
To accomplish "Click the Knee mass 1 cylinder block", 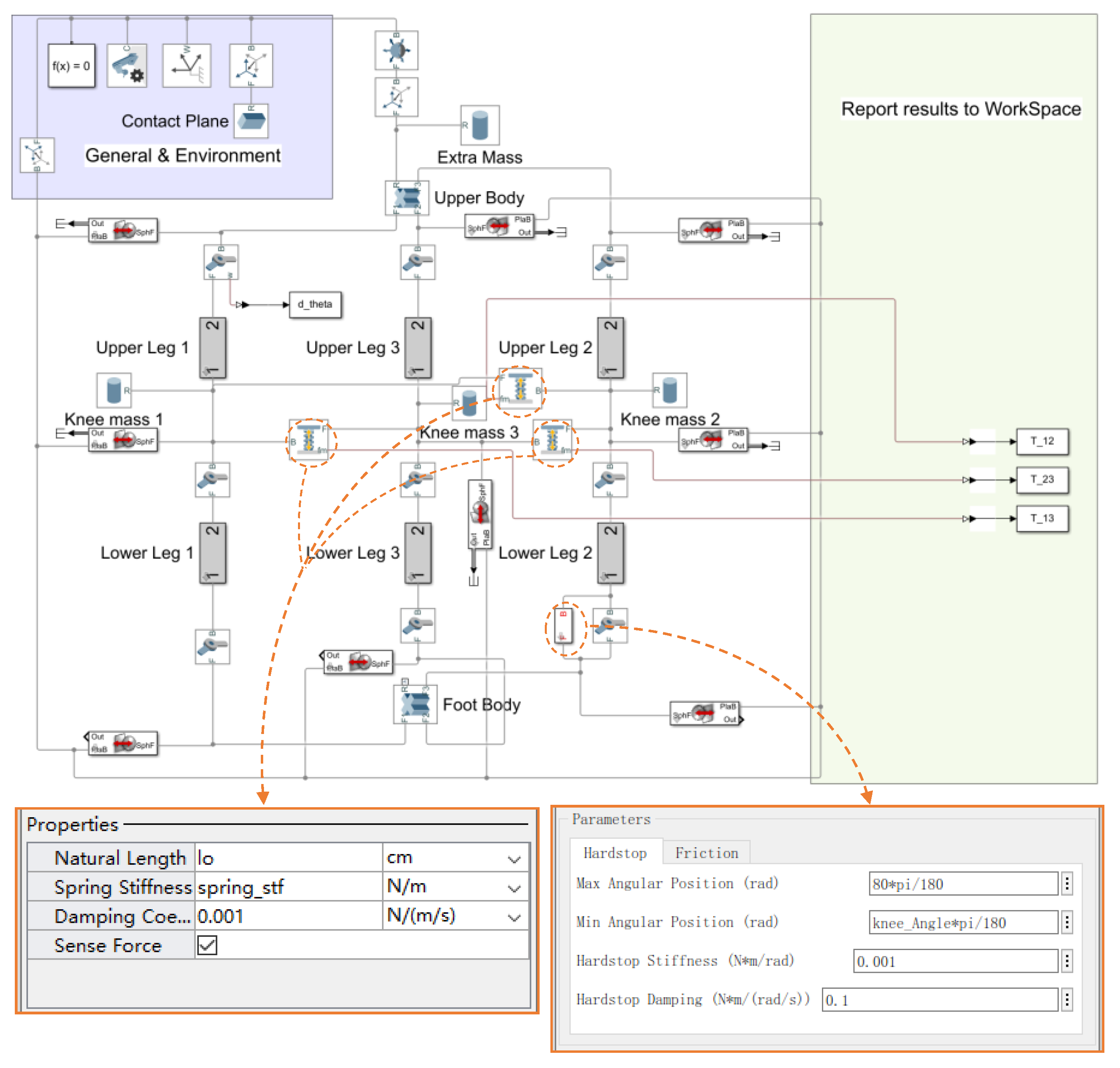I will (x=114, y=390).
